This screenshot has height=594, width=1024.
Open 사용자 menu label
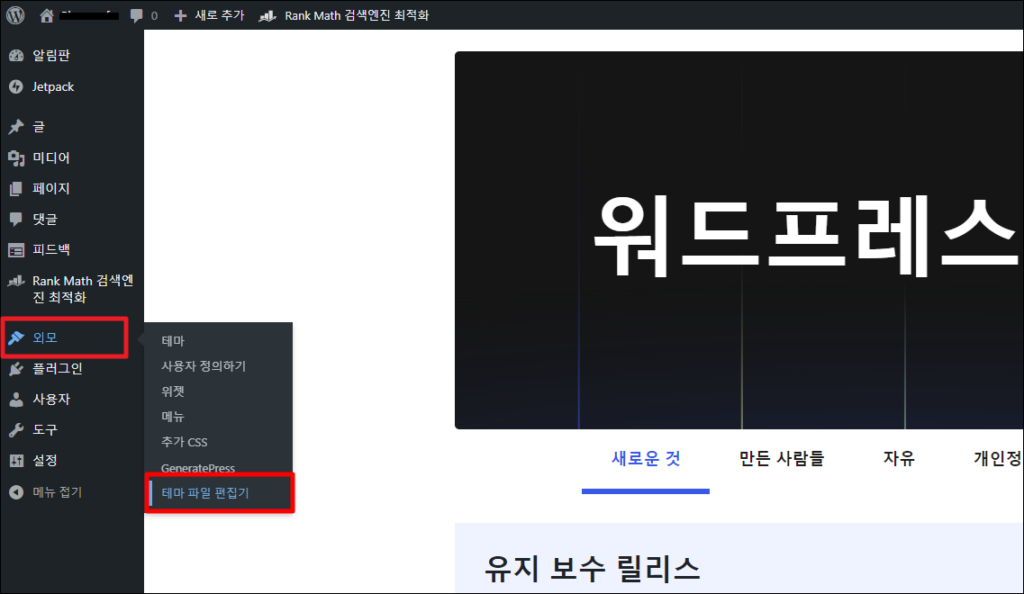pyautogui.click(x=51, y=399)
